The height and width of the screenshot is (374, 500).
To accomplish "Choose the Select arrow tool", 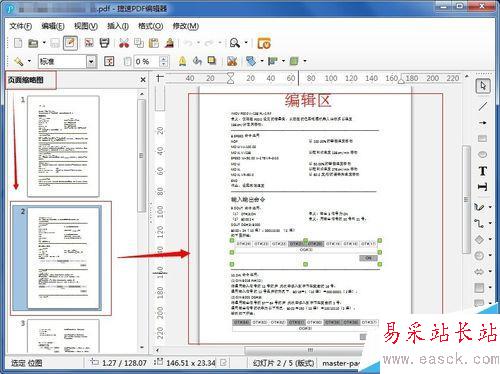I will 483,86.
